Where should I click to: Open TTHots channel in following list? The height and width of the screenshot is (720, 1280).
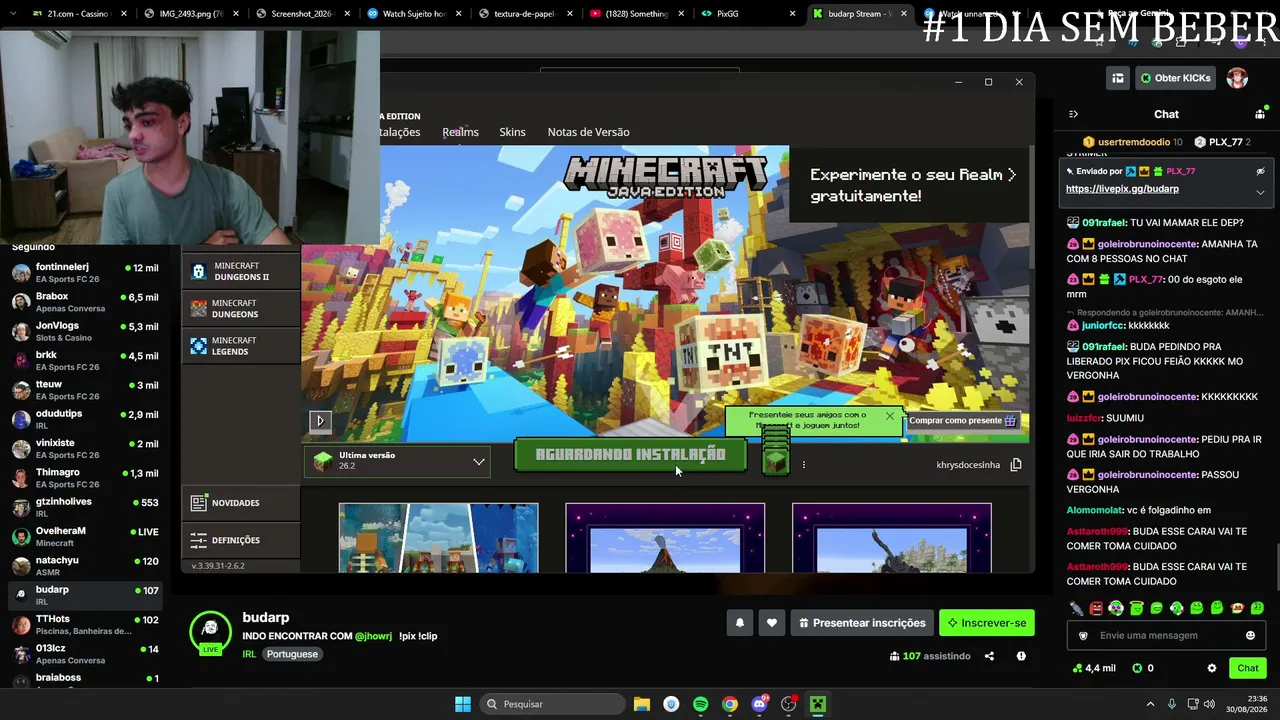[x=85, y=624]
